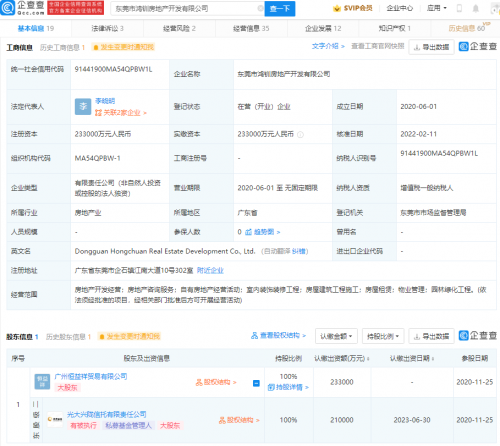Click the paid-in capital info icon
The image size is (500, 446).
[x=300, y=134]
